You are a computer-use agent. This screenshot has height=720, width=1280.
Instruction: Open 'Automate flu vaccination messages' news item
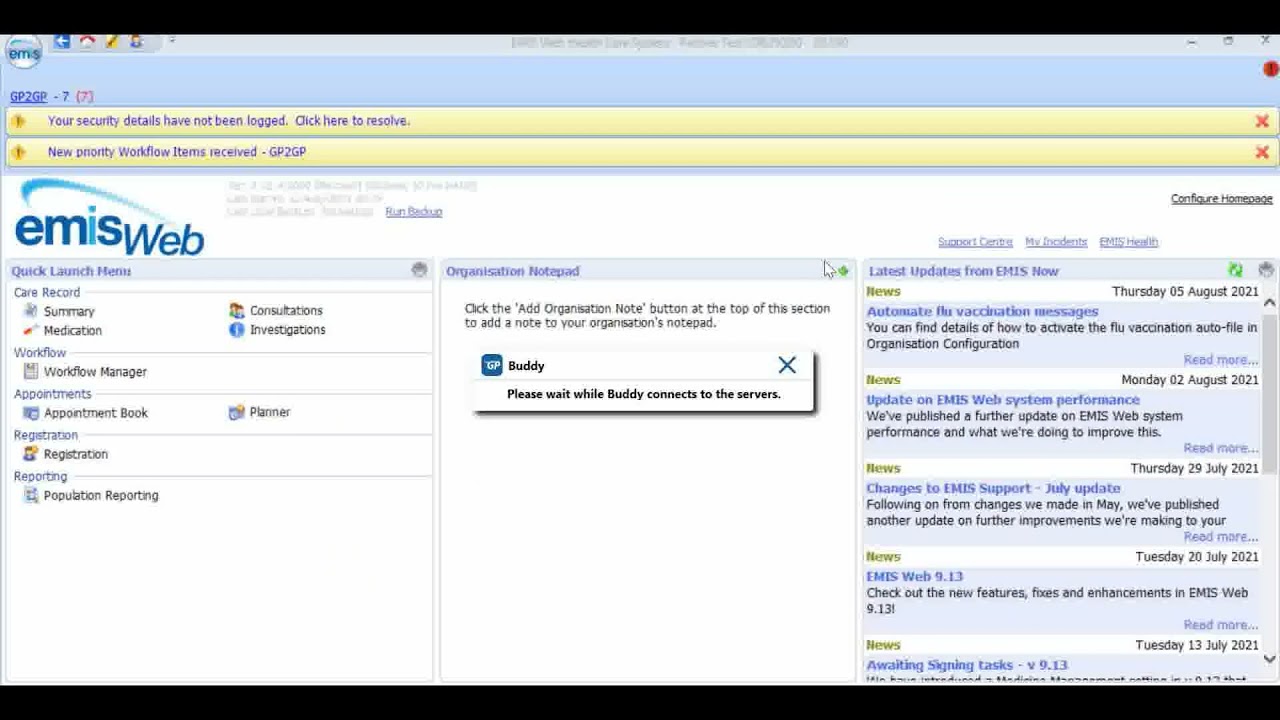tap(982, 311)
